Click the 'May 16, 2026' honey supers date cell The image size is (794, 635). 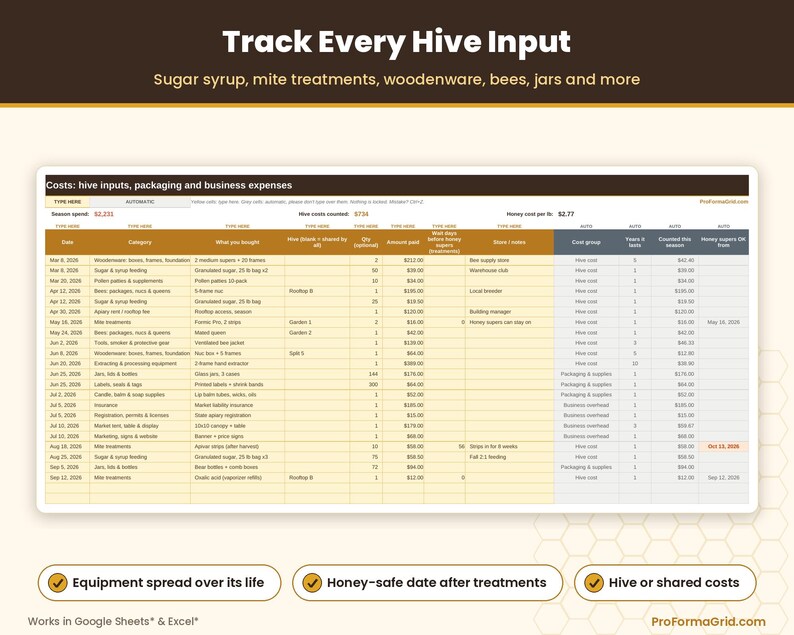[x=724, y=322]
